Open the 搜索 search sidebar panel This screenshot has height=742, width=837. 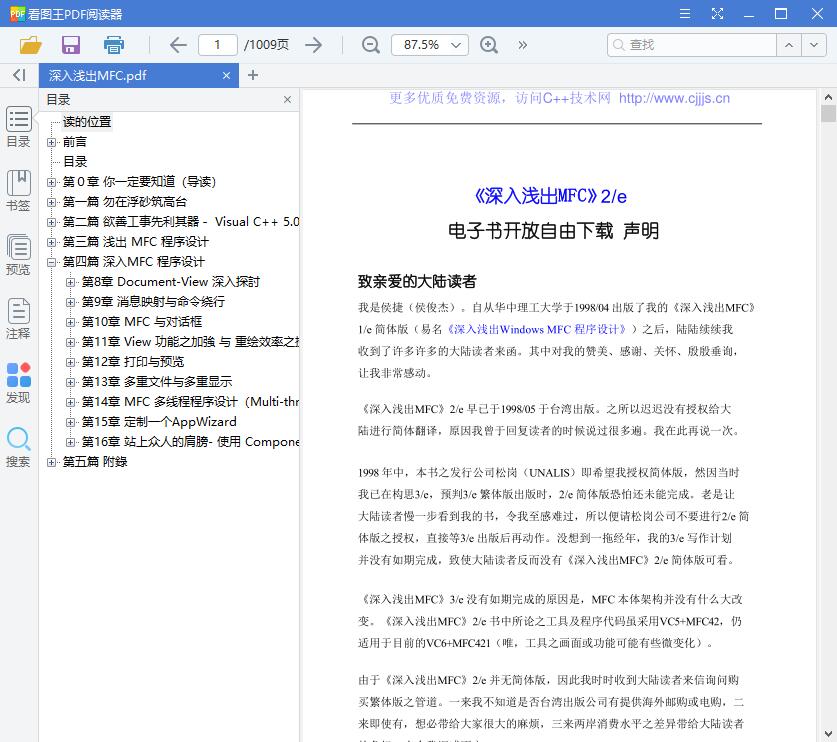click(19, 447)
